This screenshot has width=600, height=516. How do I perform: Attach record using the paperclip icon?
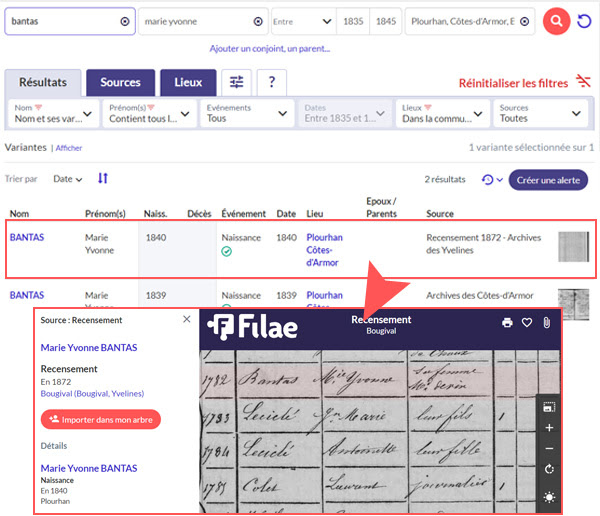(x=547, y=323)
